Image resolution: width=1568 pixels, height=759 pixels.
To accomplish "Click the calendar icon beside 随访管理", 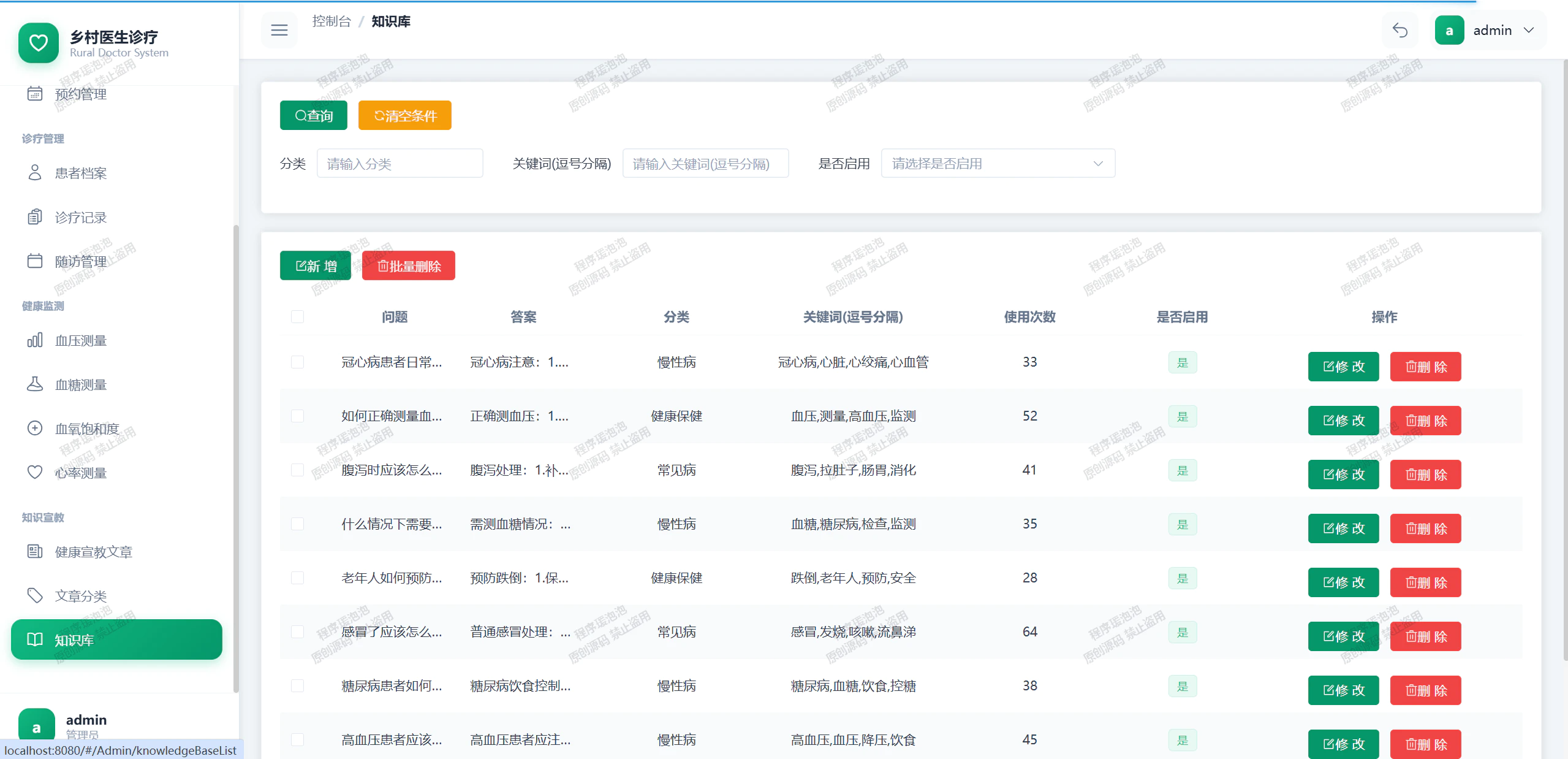I will click(x=35, y=261).
